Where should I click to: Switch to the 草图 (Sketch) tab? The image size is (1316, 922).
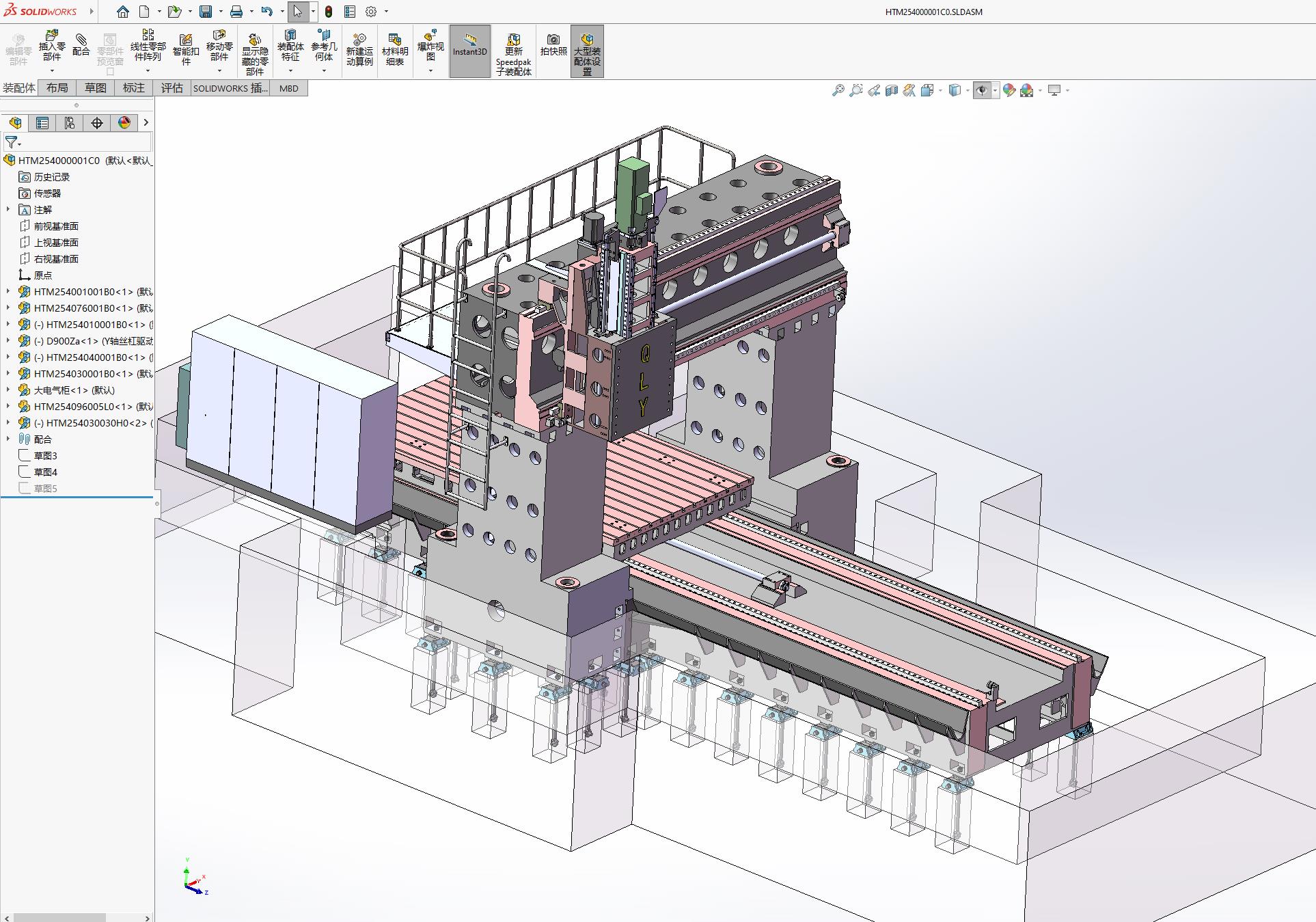[x=96, y=87]
